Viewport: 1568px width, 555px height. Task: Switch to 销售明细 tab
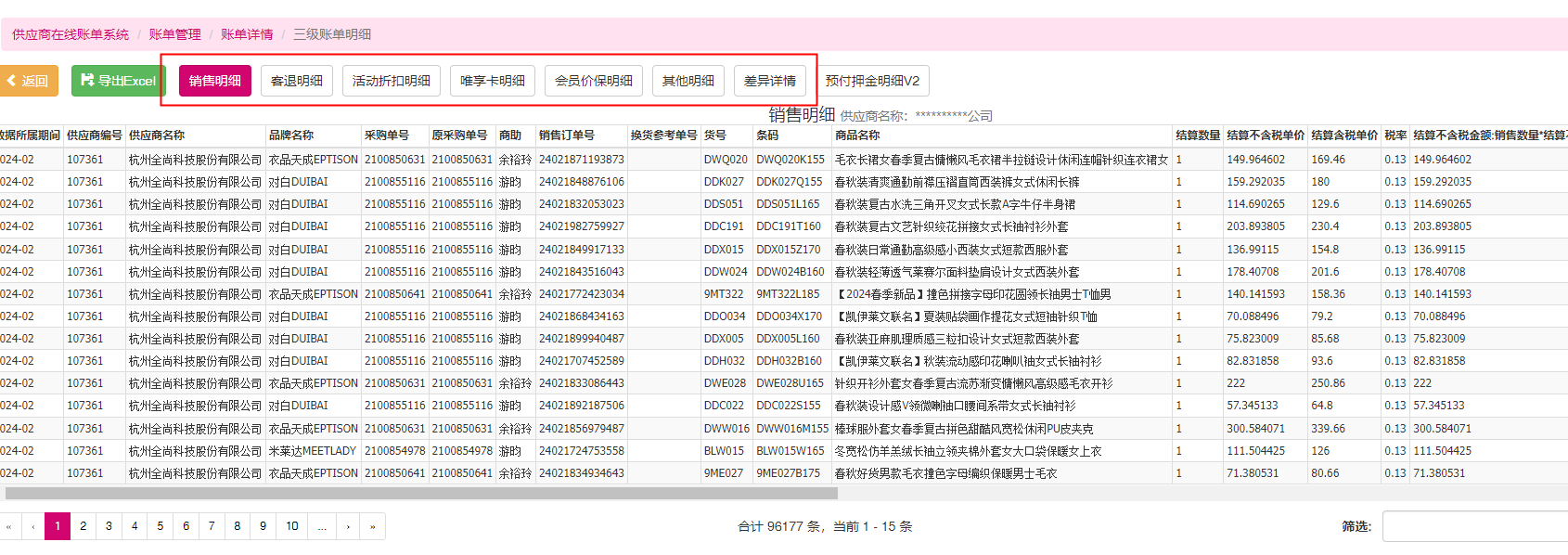tap(215, 81)
